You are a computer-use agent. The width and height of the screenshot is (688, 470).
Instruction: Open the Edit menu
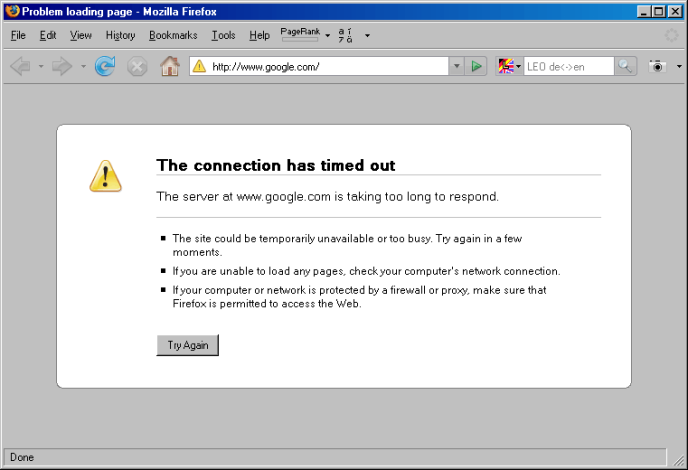[x=48, y=36]
